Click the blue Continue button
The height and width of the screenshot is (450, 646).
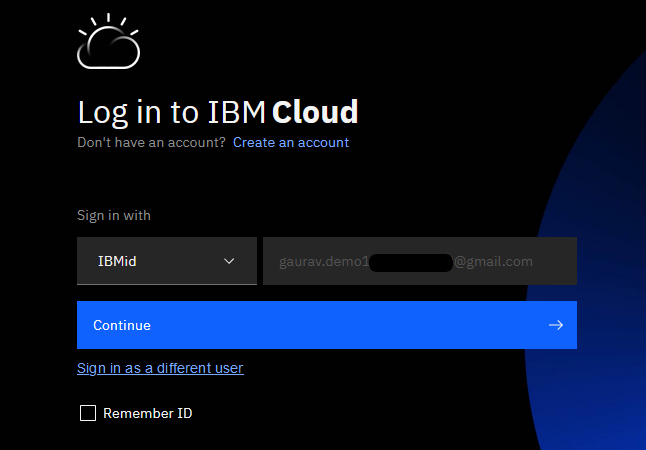click(327, 325)
